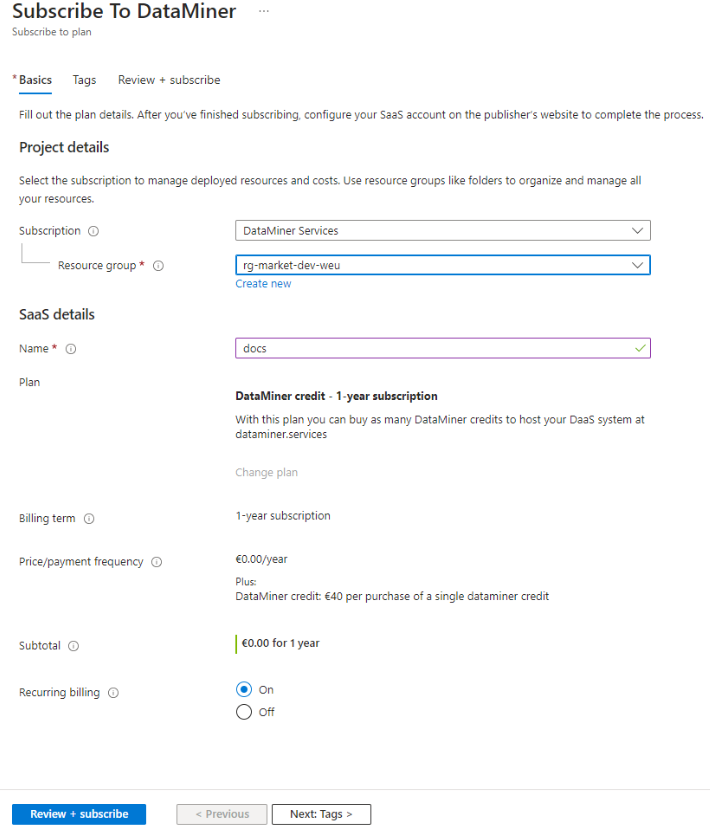The width and height of the screenshot is (710, 834).
Task: Switch to the Basics tab
Action: pyautogui.click(x=36, y=80)
